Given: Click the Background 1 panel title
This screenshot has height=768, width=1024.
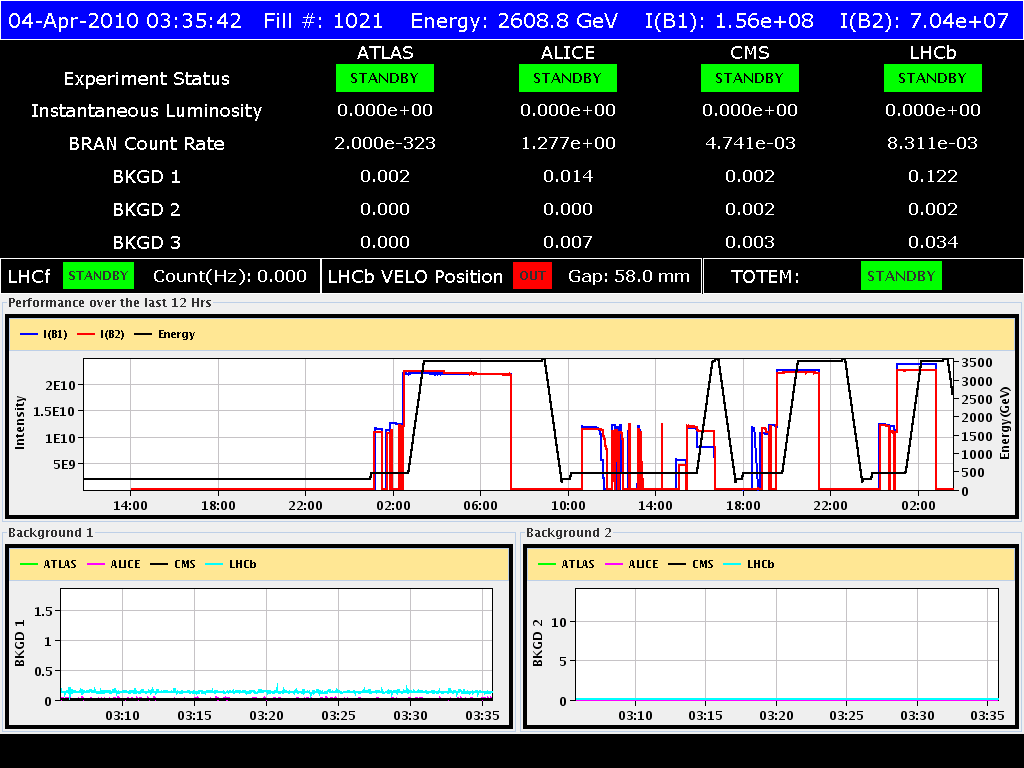Looking at the screenshot, I should [51, 533].
